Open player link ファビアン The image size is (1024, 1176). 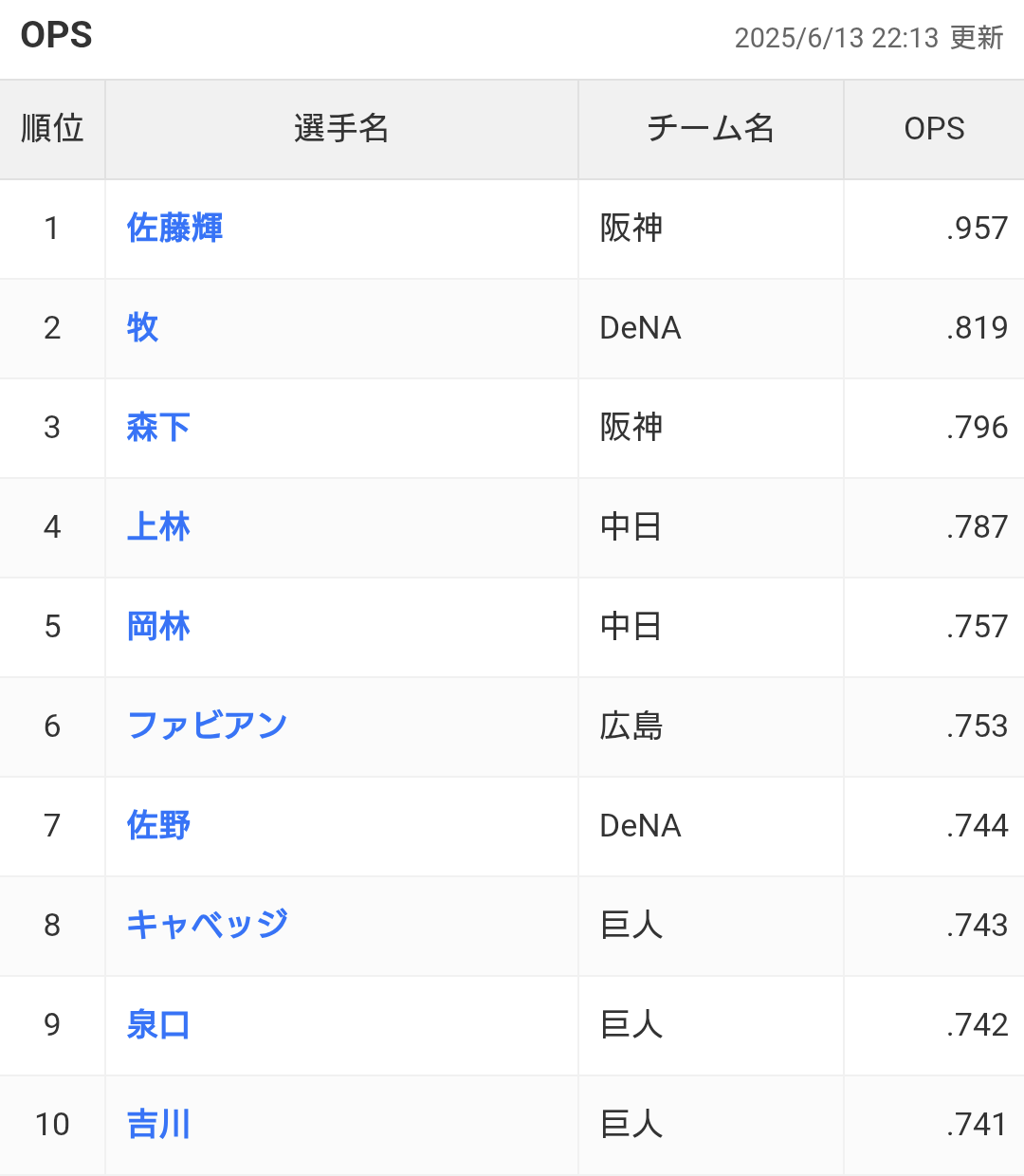tap(207, 726)
